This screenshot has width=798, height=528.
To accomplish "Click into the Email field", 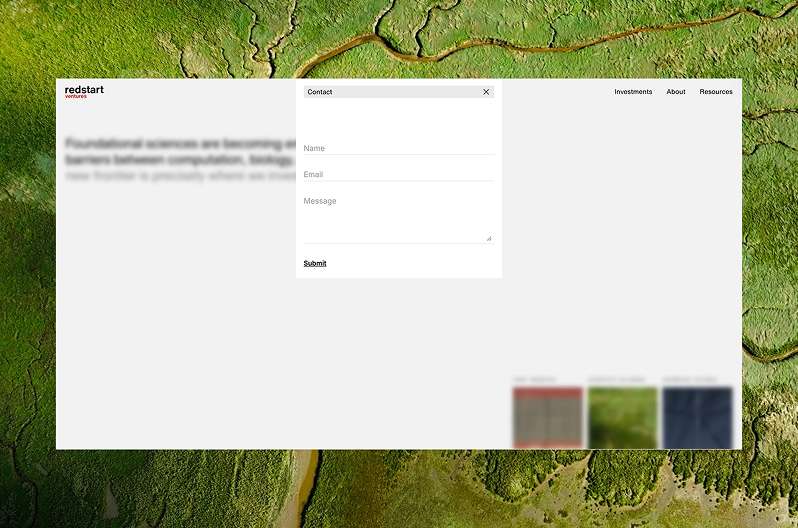I will point(398,174).
